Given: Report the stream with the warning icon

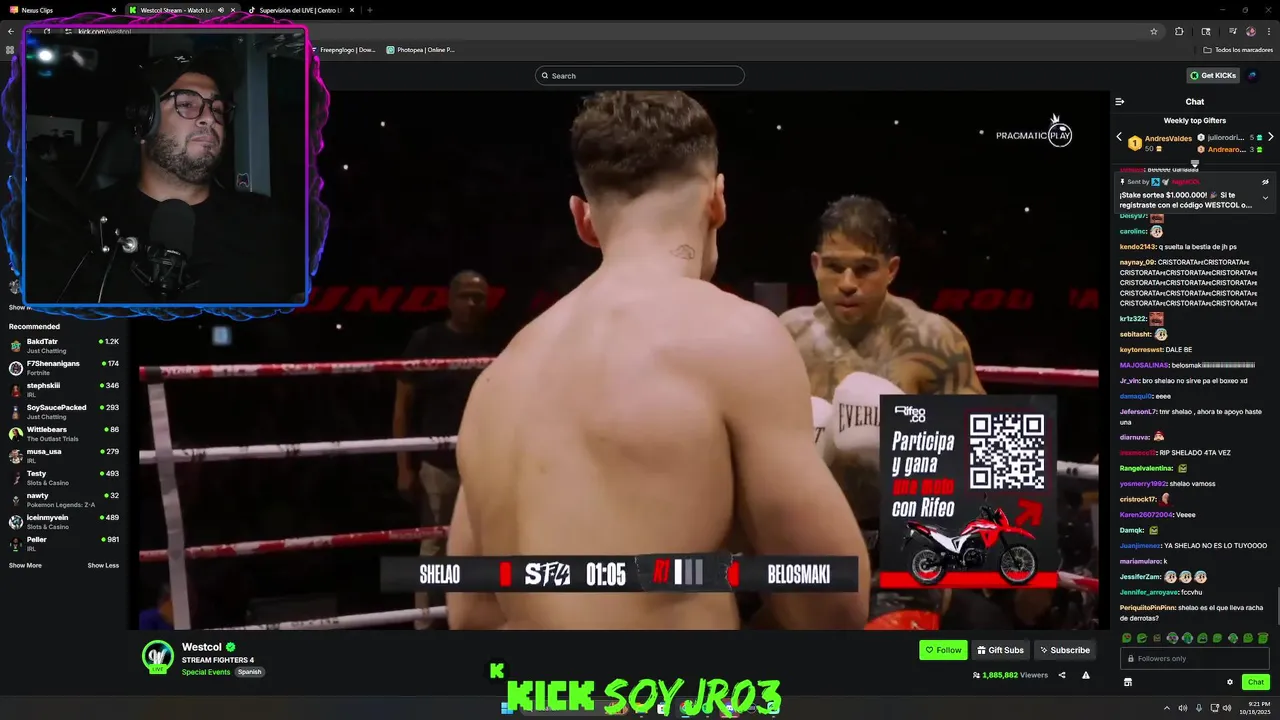Looking at the screenshot, I should [1086, 675].
